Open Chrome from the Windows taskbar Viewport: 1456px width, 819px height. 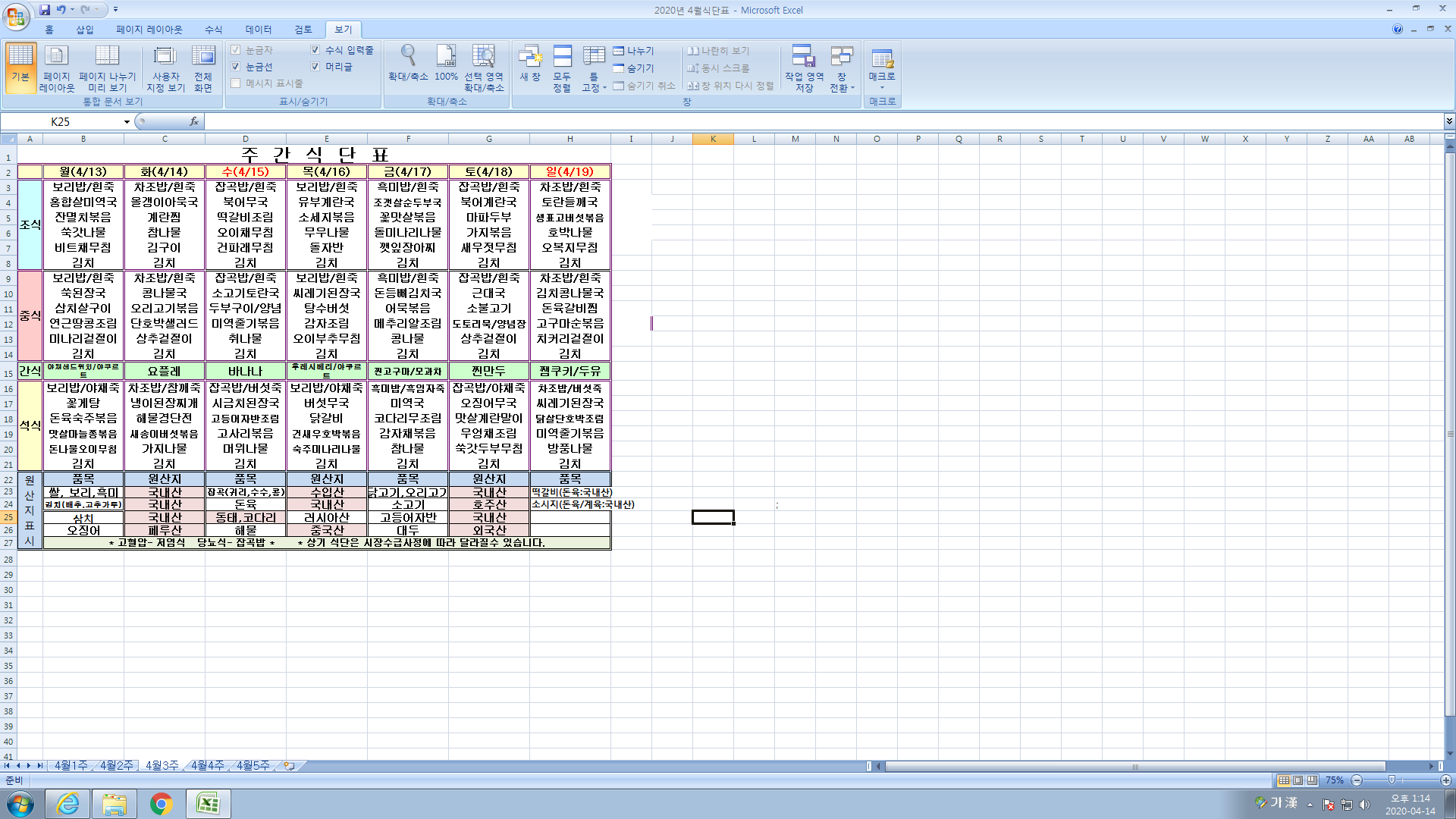tap(161, 804)
